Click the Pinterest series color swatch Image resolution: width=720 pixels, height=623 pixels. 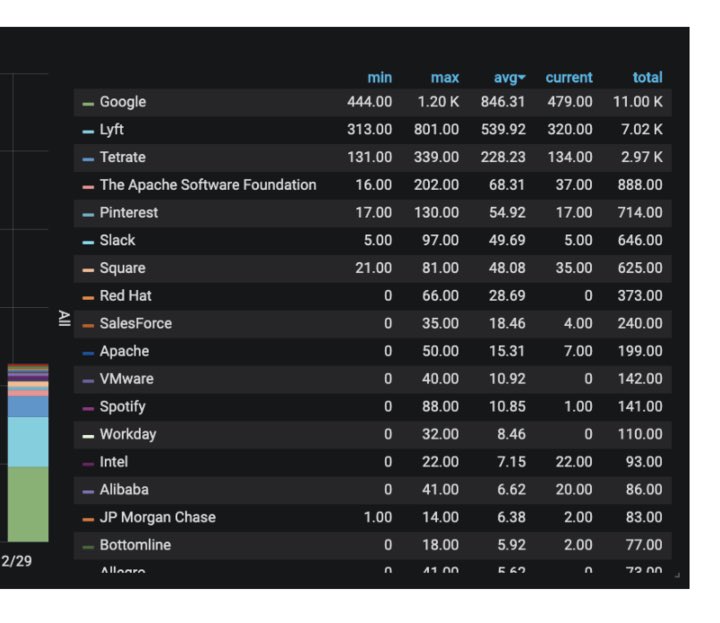(88, 214)
